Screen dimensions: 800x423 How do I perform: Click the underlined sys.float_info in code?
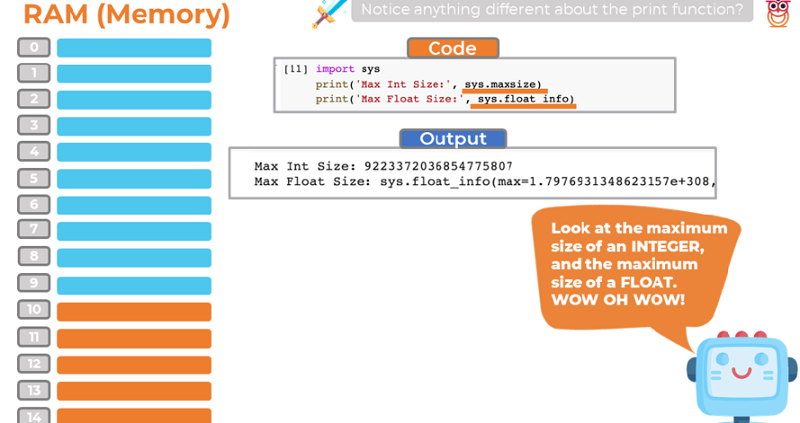point(526,99)
